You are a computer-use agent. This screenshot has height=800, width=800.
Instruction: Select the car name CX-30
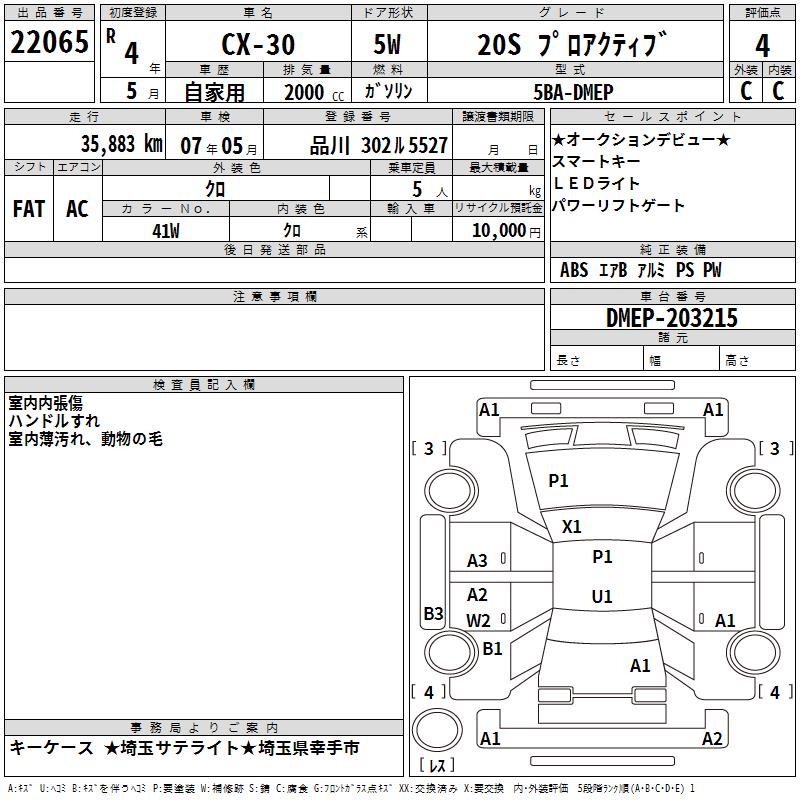click(x=258, y=44)
